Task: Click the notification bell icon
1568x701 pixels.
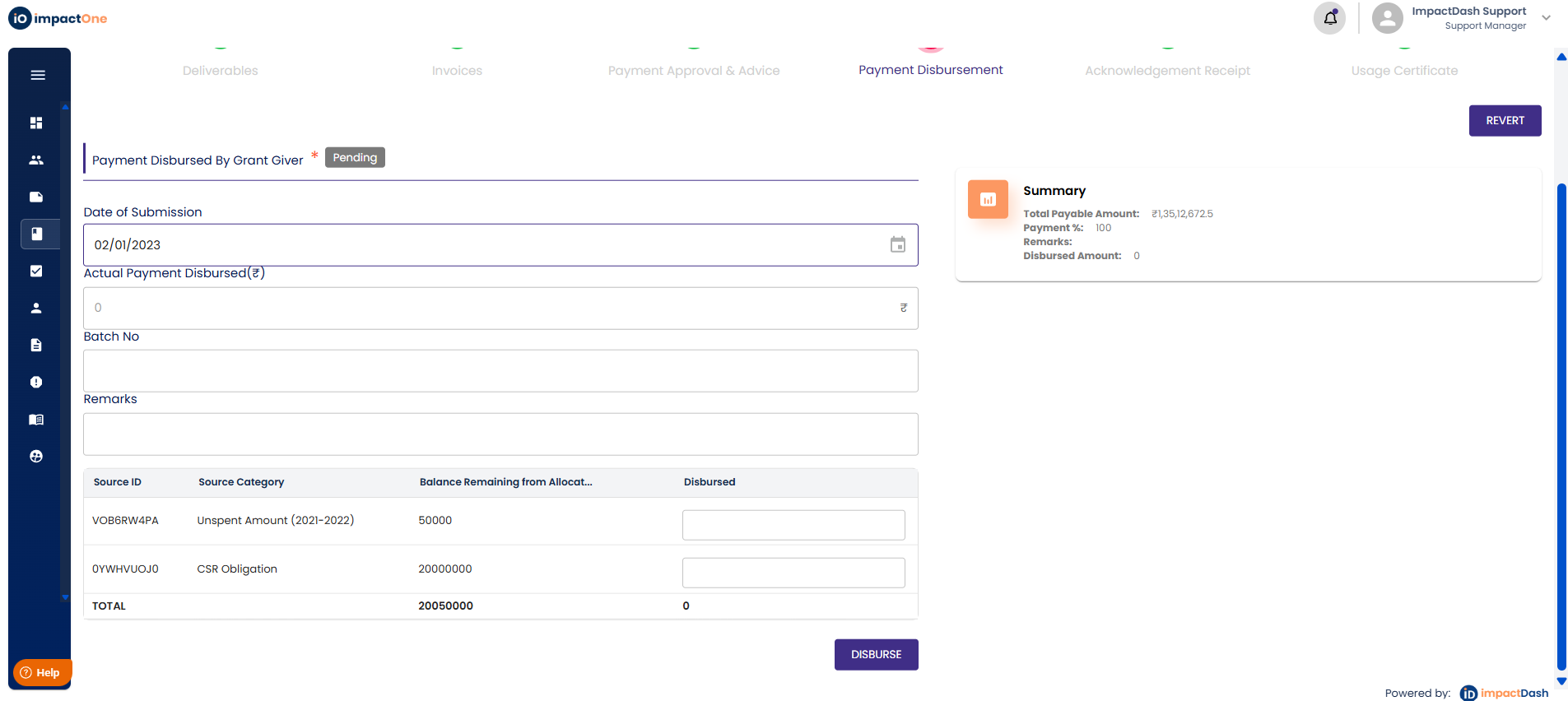Action: pos(1330,17)
